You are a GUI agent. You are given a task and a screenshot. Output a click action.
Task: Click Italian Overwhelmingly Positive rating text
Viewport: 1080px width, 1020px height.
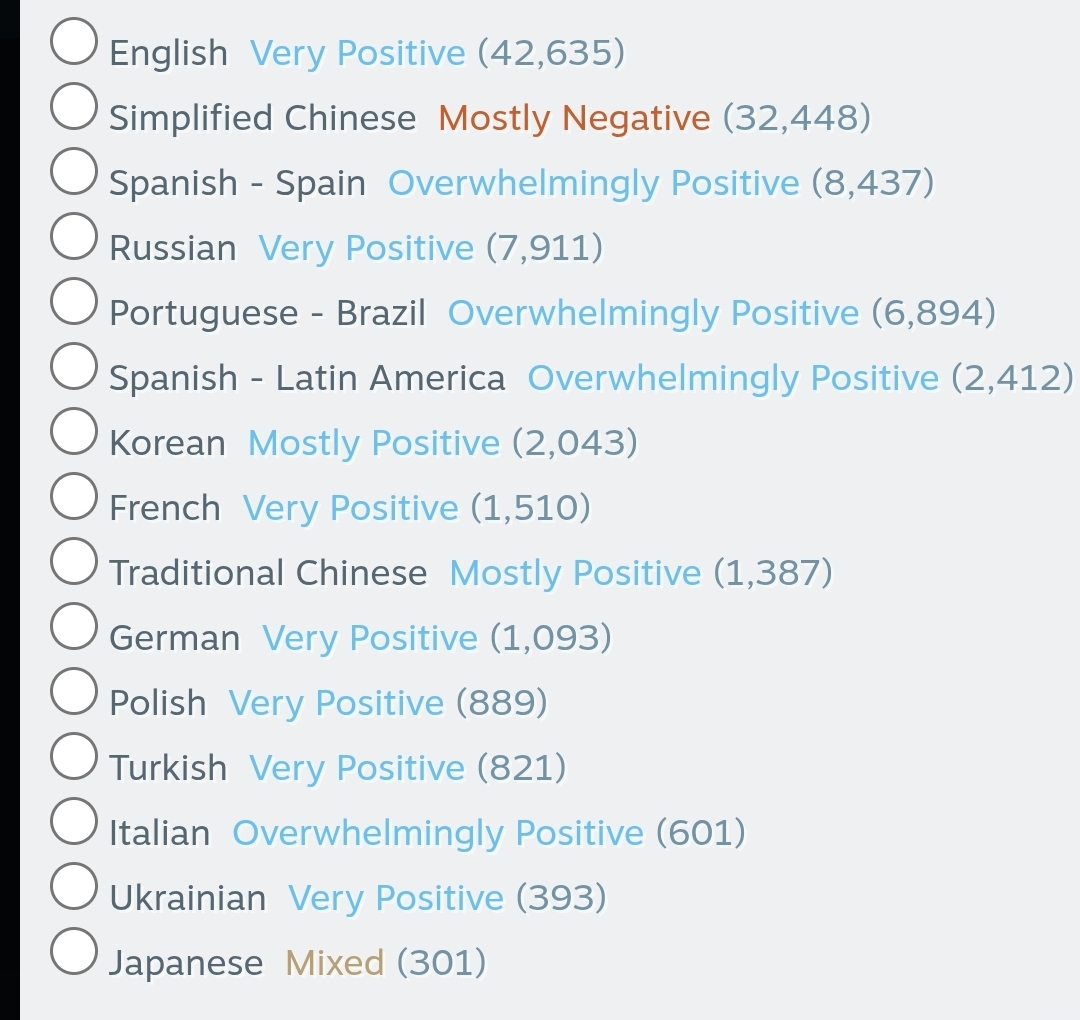point(437,833)
